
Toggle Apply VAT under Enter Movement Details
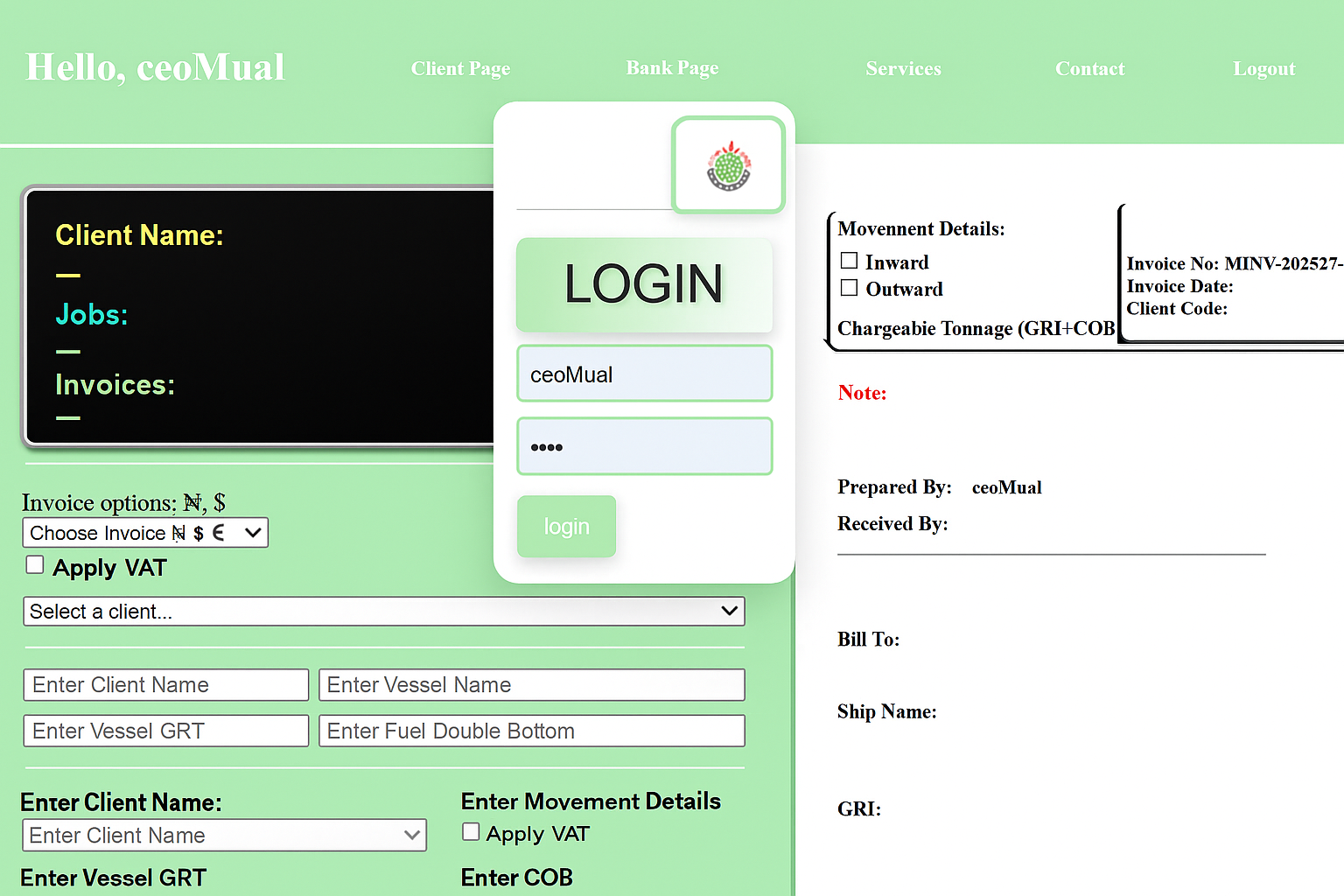[x=471, y=832]
